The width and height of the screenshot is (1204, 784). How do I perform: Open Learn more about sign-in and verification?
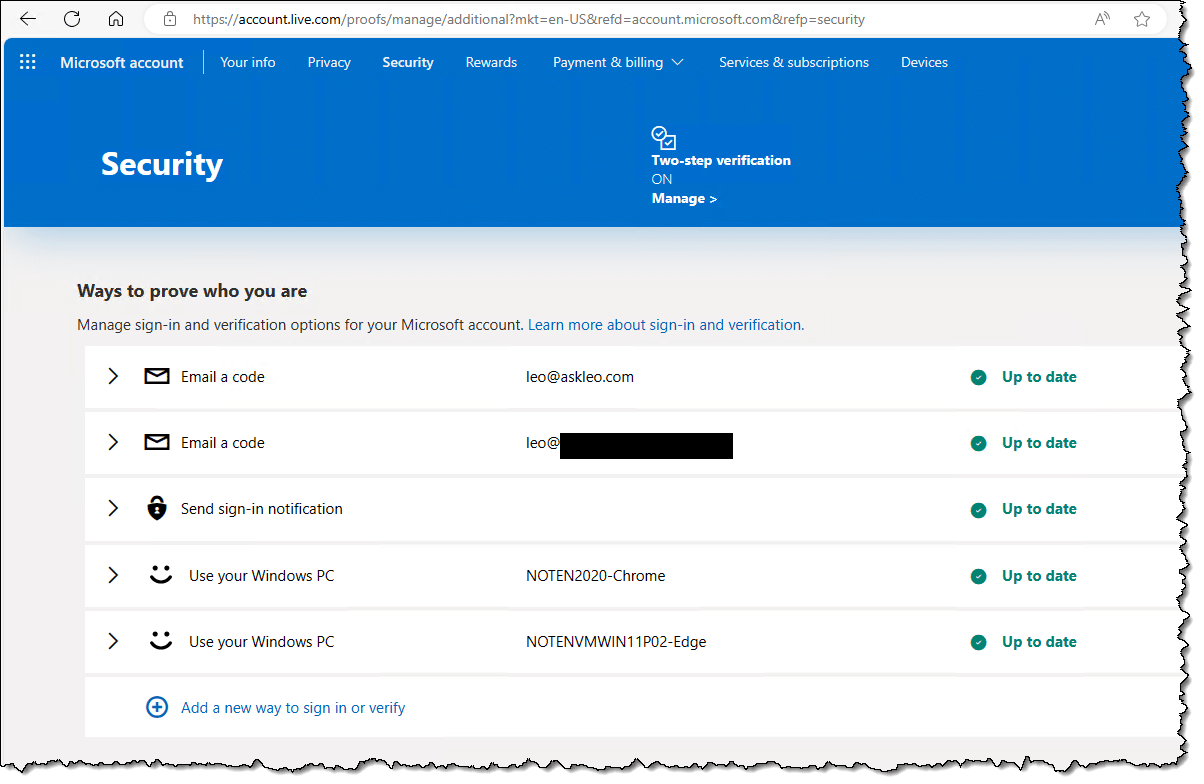point(665,325)
